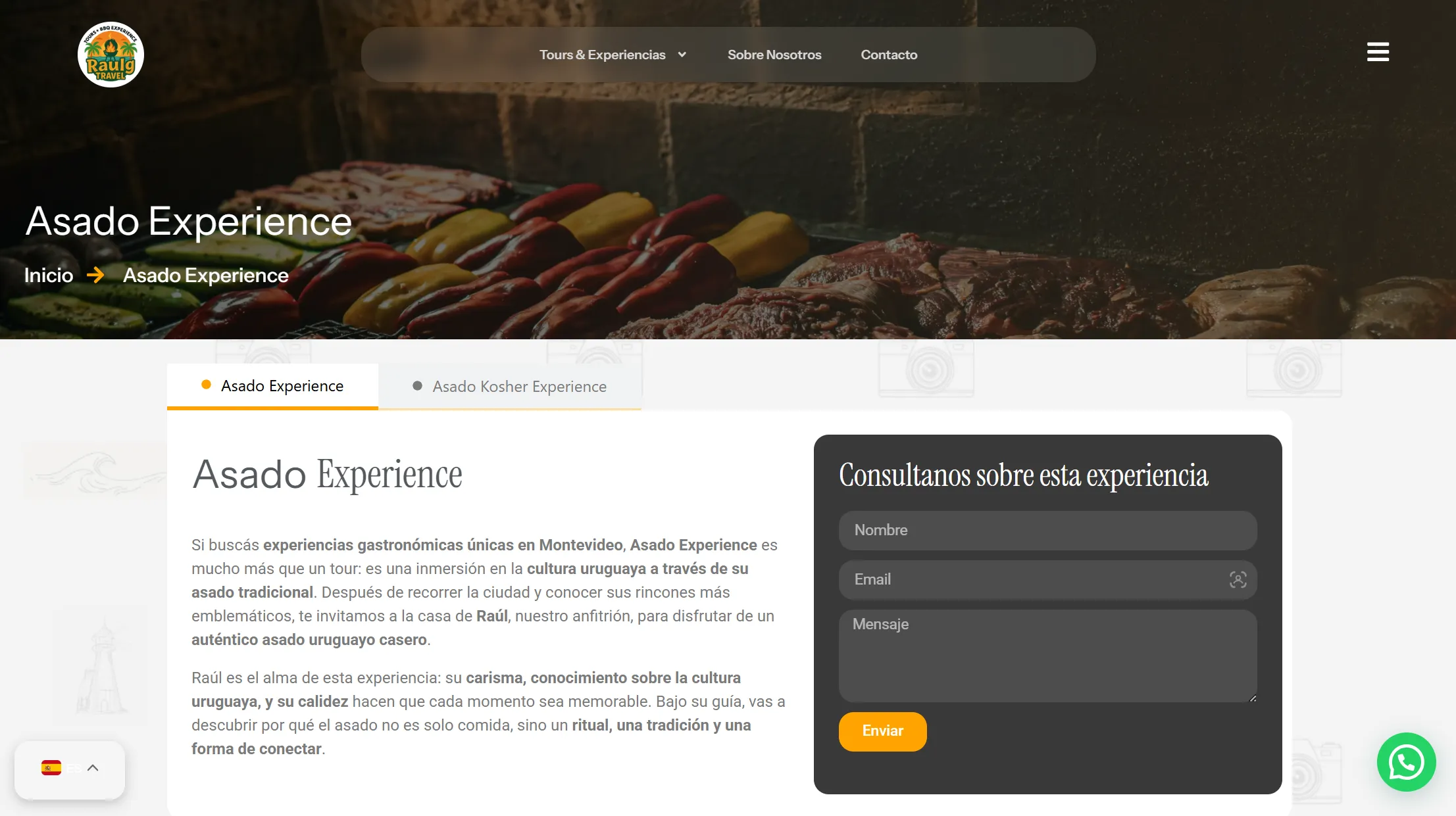Open the Tours & Experiencias menu
Image resolution: width=1456 pixels, height=816 pixels.
603,55
